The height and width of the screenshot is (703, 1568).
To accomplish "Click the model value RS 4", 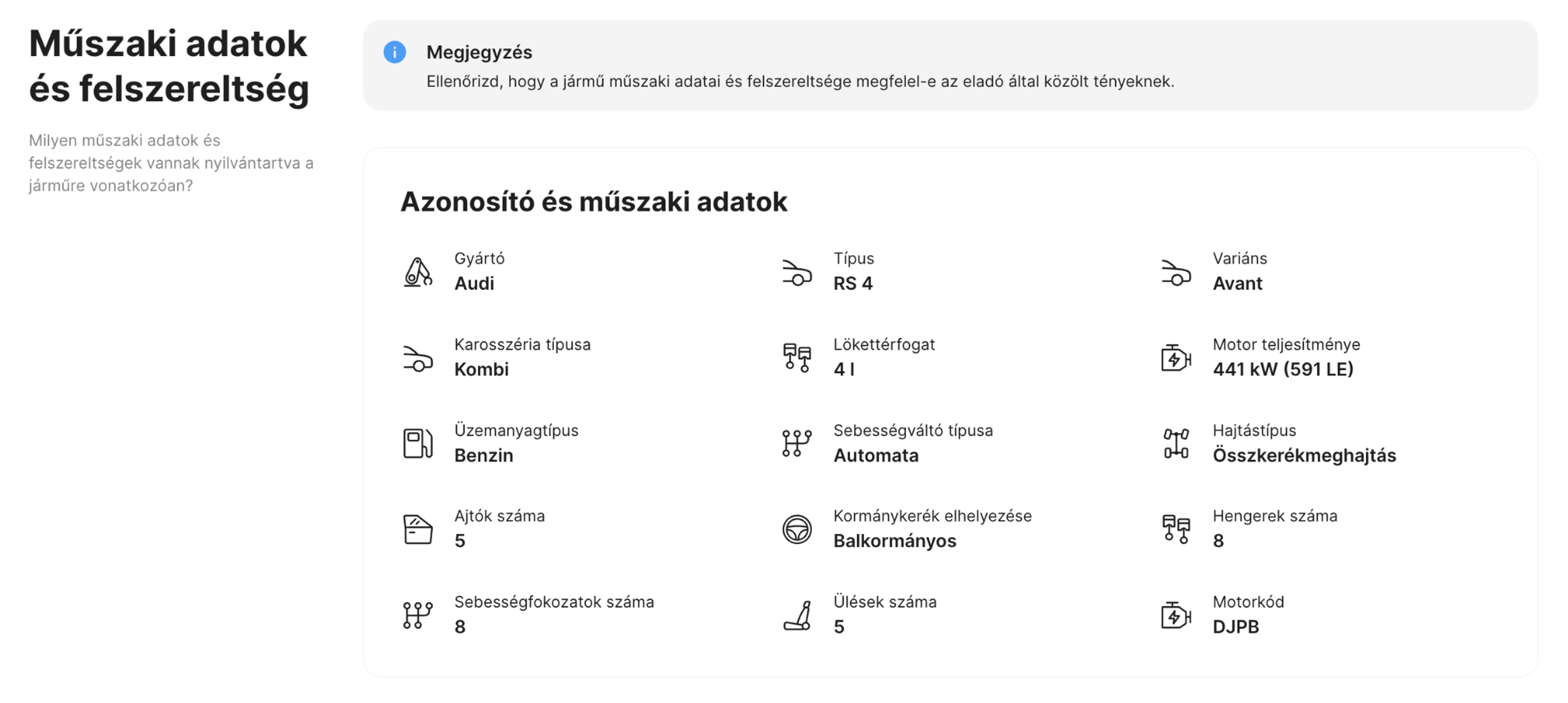I will tap(853, 283).
